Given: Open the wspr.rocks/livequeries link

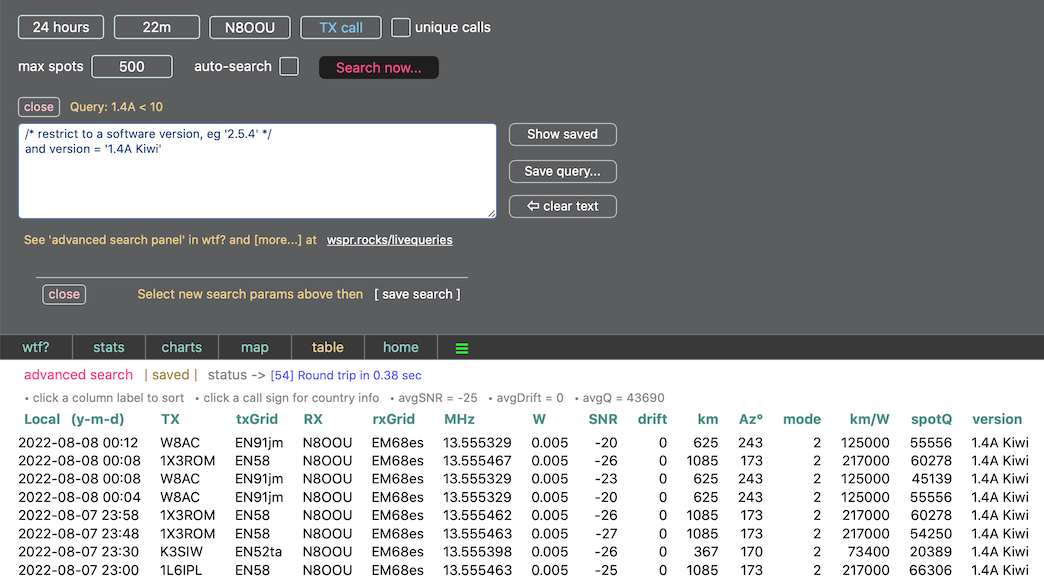Looking at the screenshot, I should click(x=390, y=240).
